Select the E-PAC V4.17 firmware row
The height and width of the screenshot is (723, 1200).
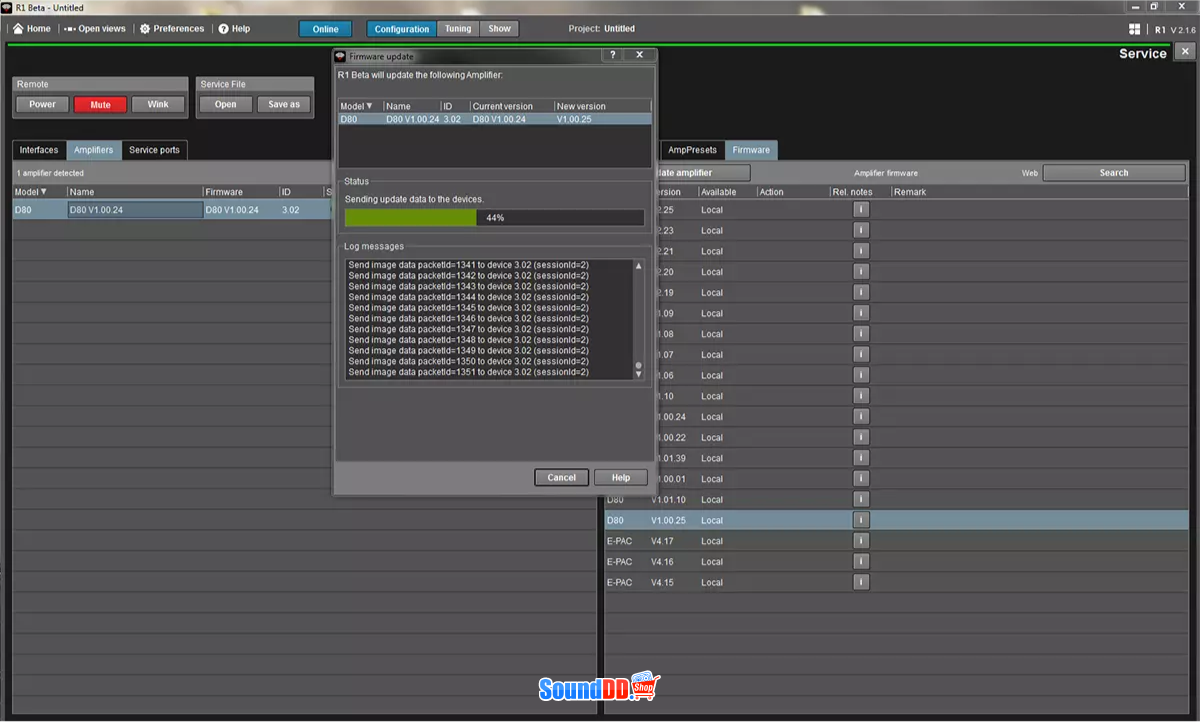coord(896,541)
